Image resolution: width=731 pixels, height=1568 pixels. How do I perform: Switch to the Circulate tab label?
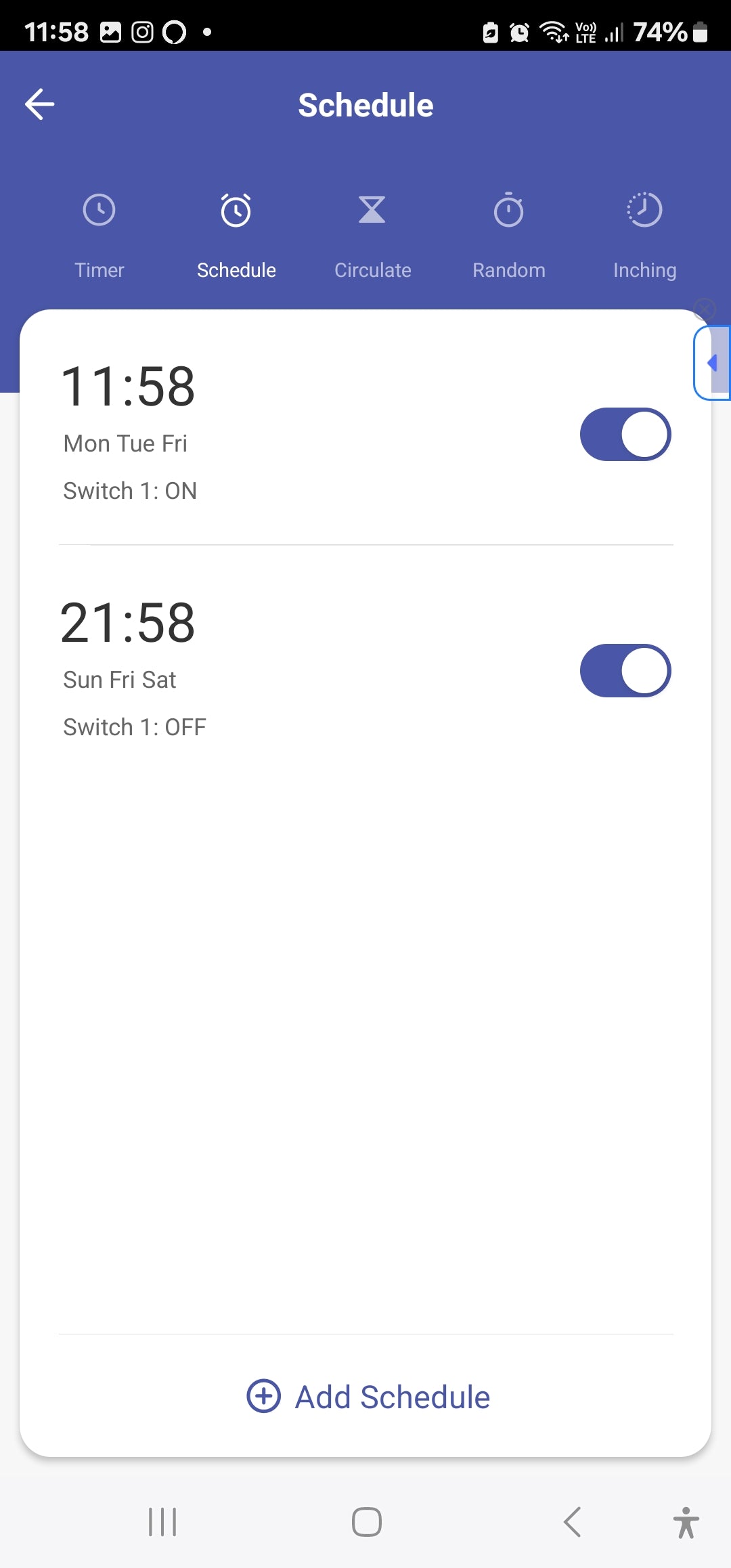(372, 270)
